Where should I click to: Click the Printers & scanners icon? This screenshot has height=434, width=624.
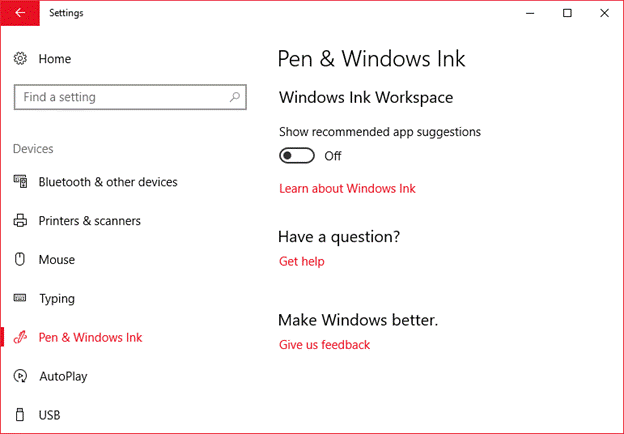[x=20, y=221]
